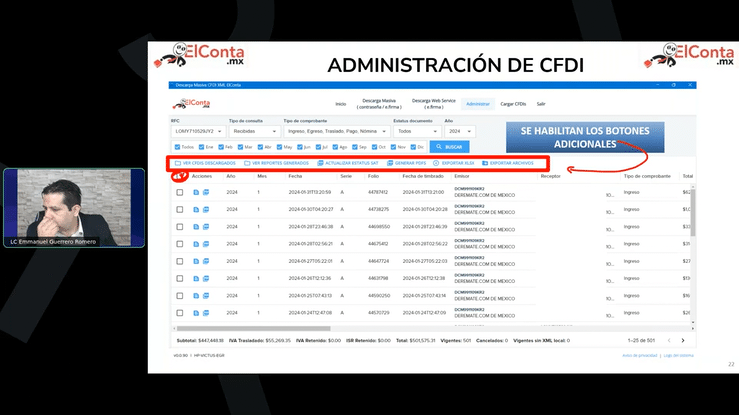Click Generar PDFs icon

pos(390,163)
